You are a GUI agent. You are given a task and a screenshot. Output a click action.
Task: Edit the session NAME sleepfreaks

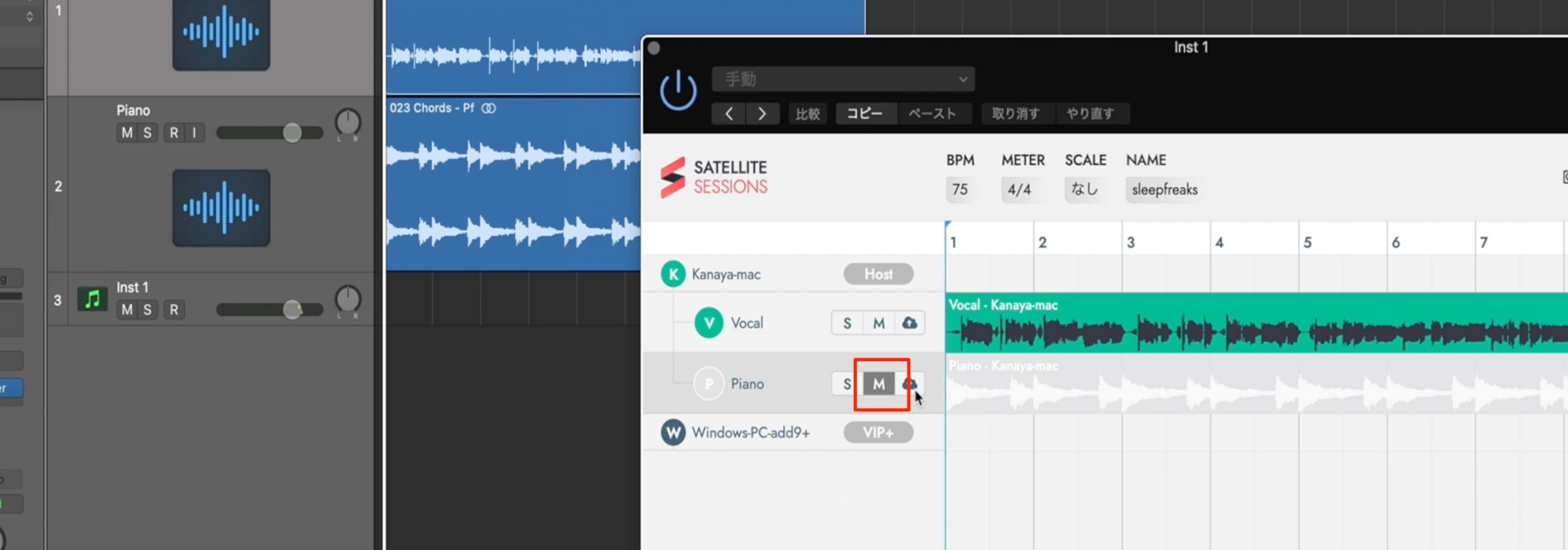coord(1164,190)
